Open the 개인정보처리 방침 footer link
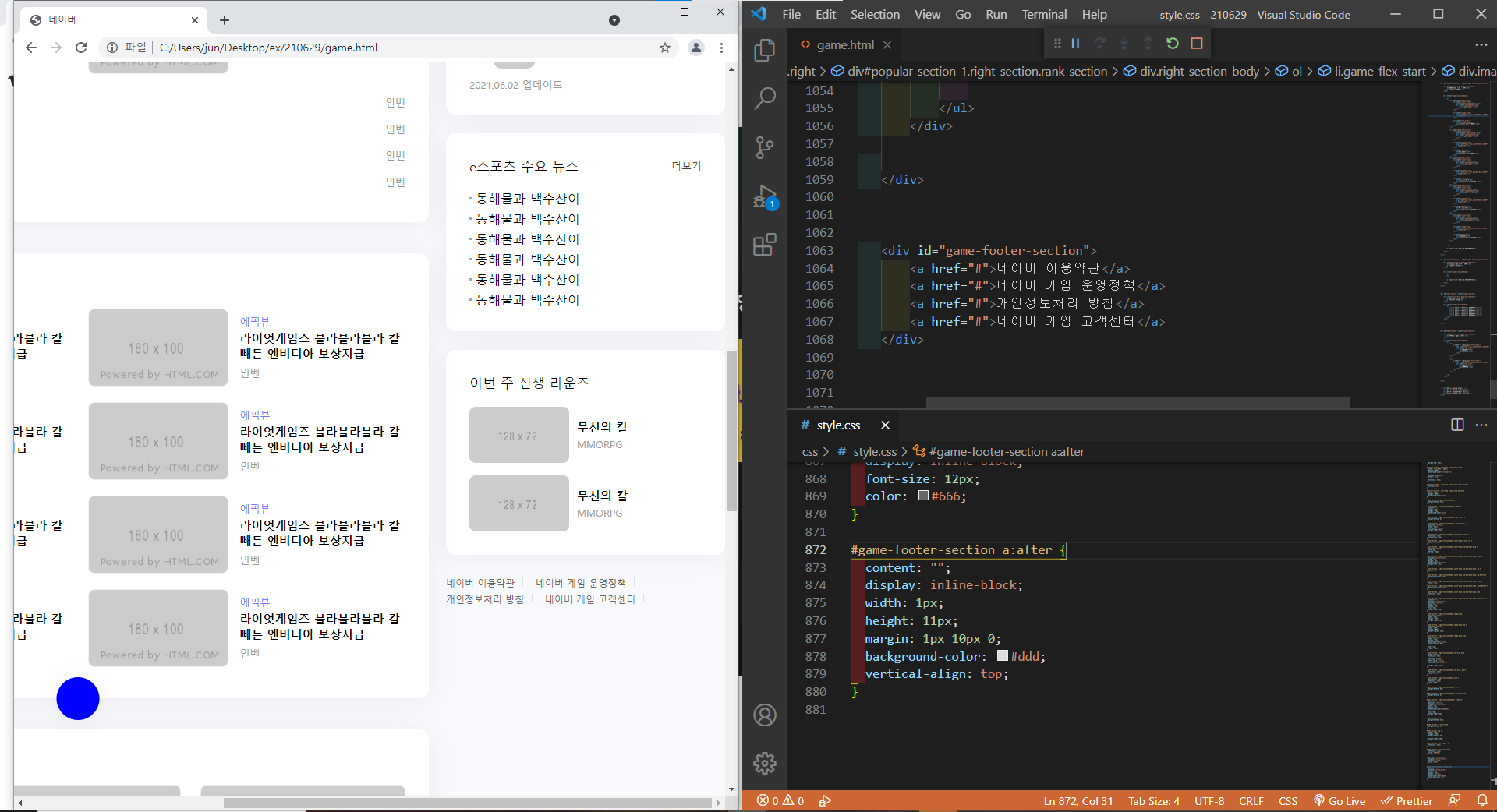1497x812 pixels. 485,599
